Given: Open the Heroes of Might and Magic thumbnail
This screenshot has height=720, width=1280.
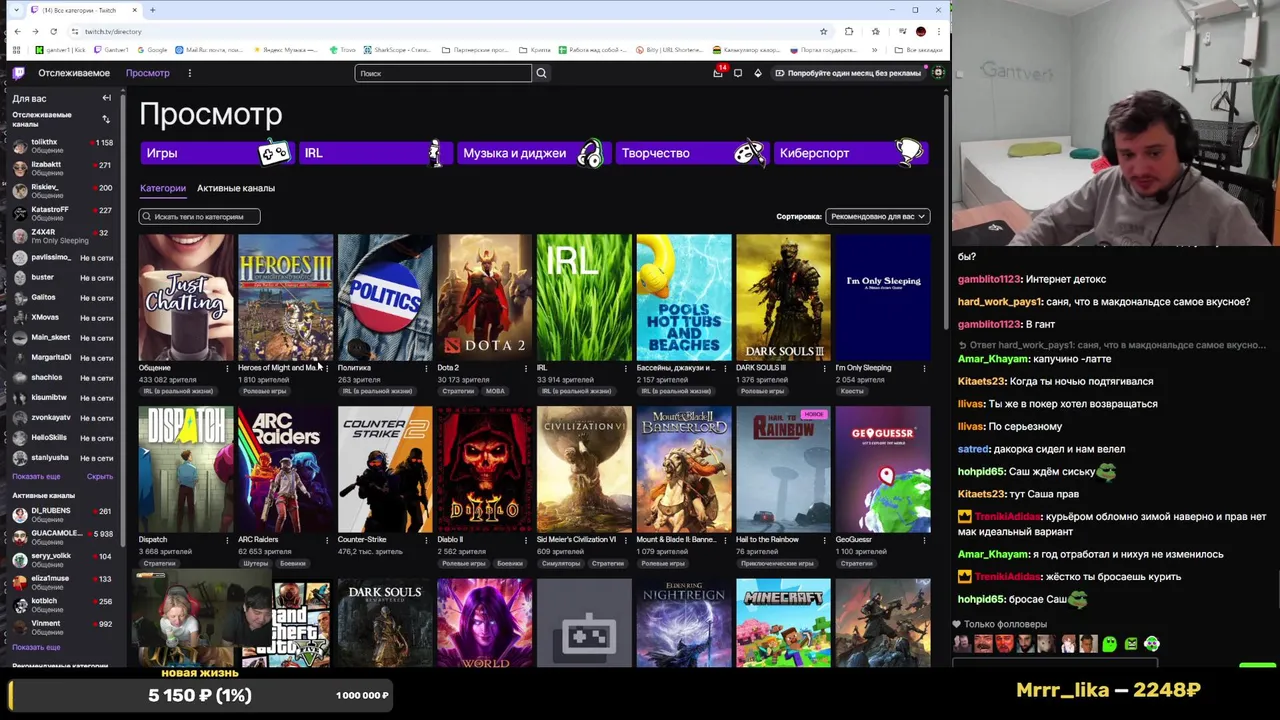Looking at the screenshot, I should 286,297.
